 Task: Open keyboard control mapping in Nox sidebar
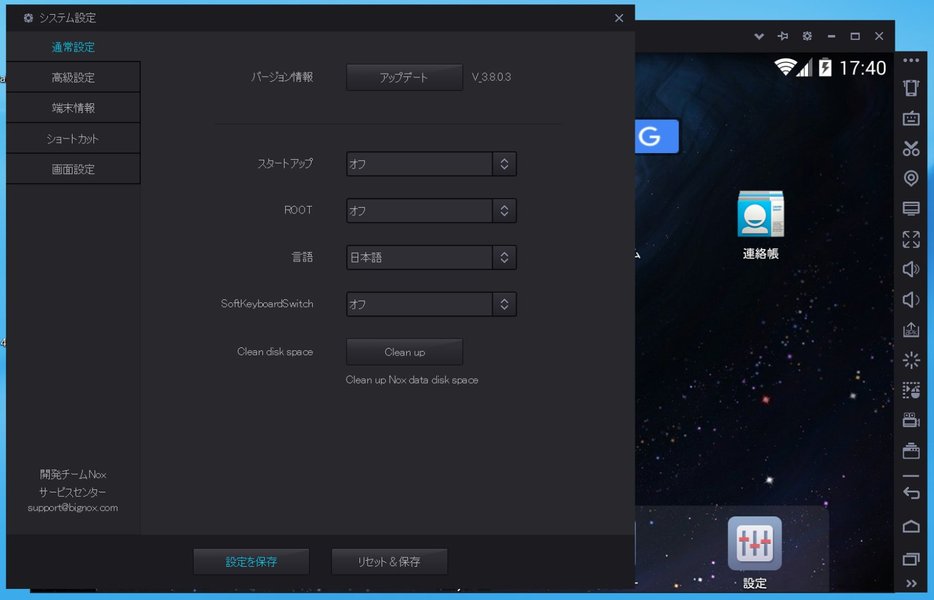[911, 118]
